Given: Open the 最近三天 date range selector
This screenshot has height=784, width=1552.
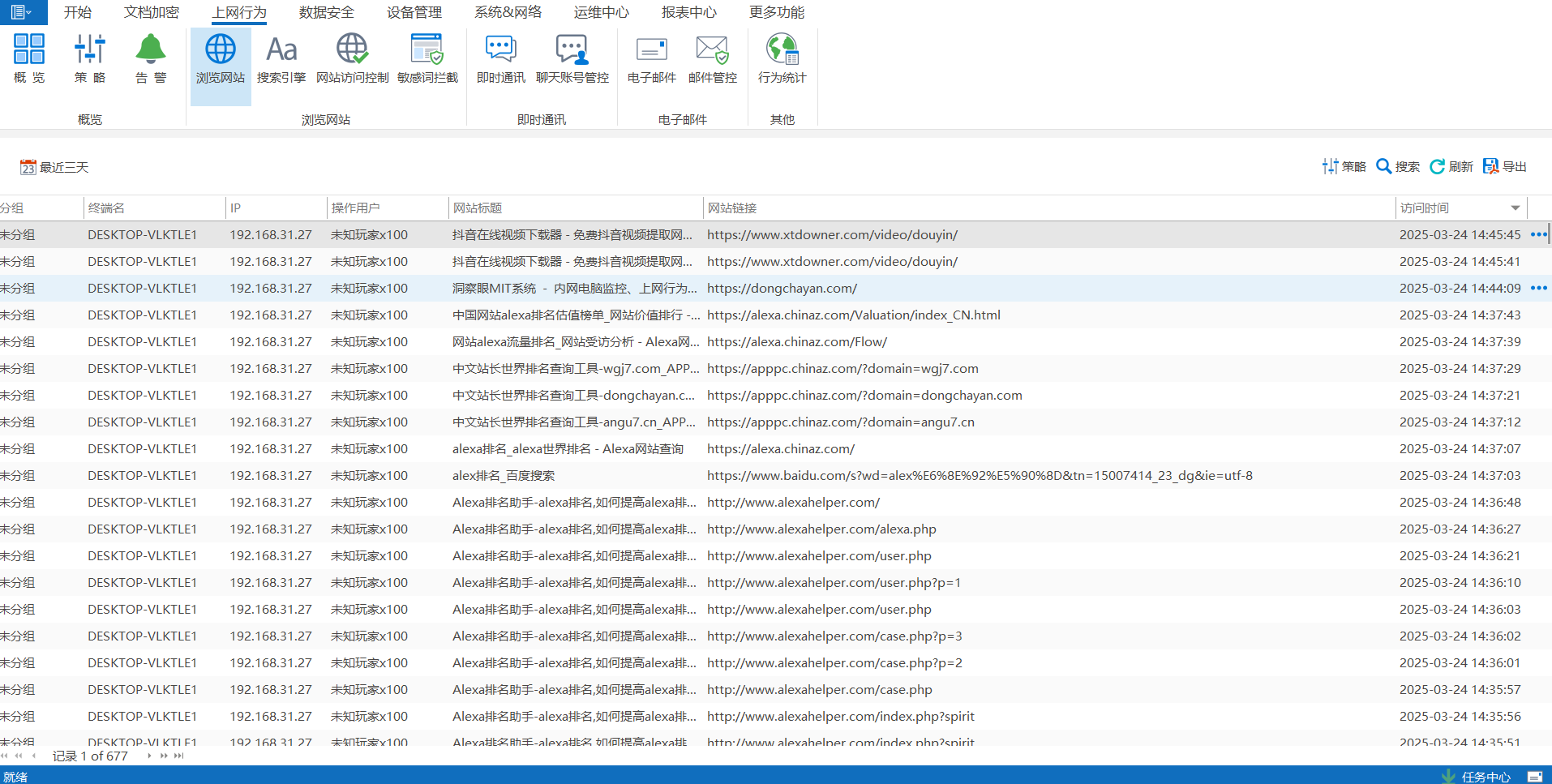Looking at the screenshot, I should point(54,167).
